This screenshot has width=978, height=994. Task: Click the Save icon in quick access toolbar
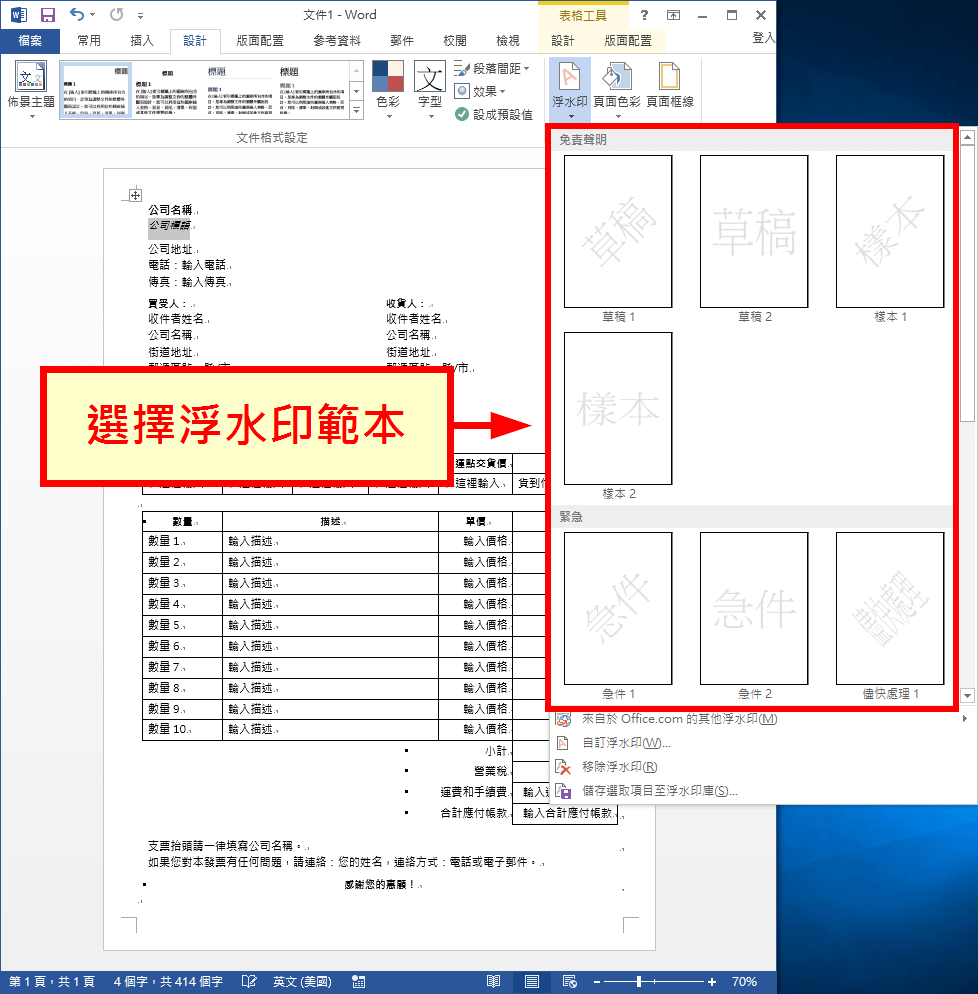coord(47,15)
